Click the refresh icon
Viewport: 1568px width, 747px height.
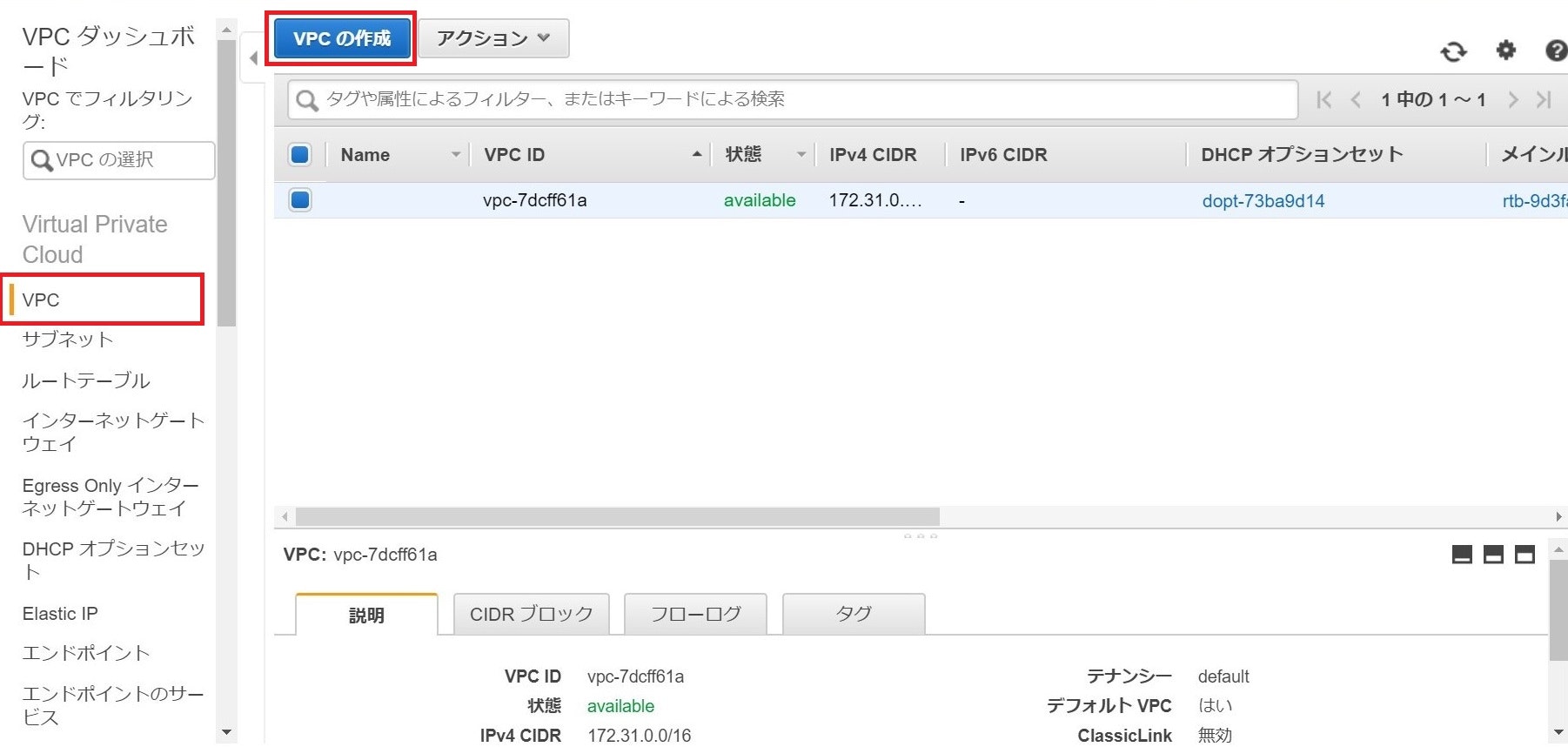(x=1453, y=51)
